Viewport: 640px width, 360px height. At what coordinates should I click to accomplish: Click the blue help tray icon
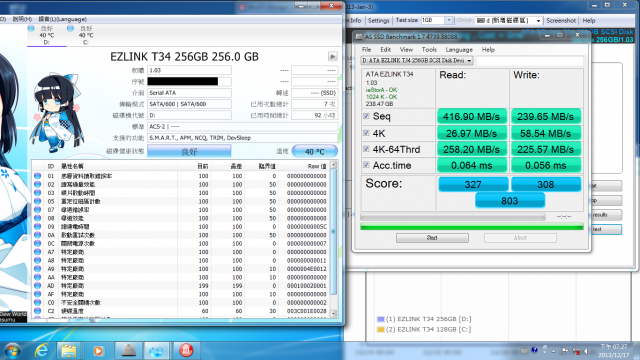coord(534,350)
